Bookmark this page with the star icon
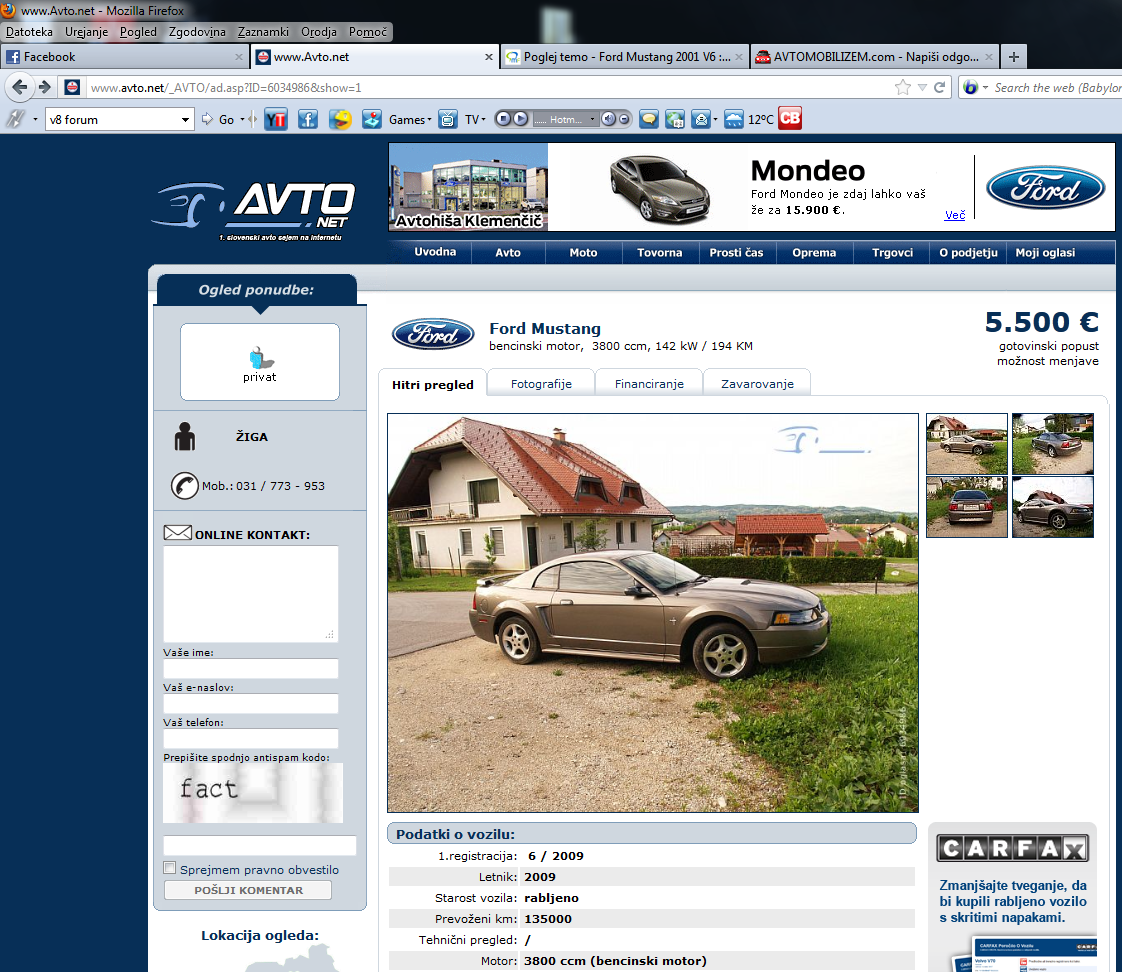The image size is (1122, 972). (x=903, y=87)
